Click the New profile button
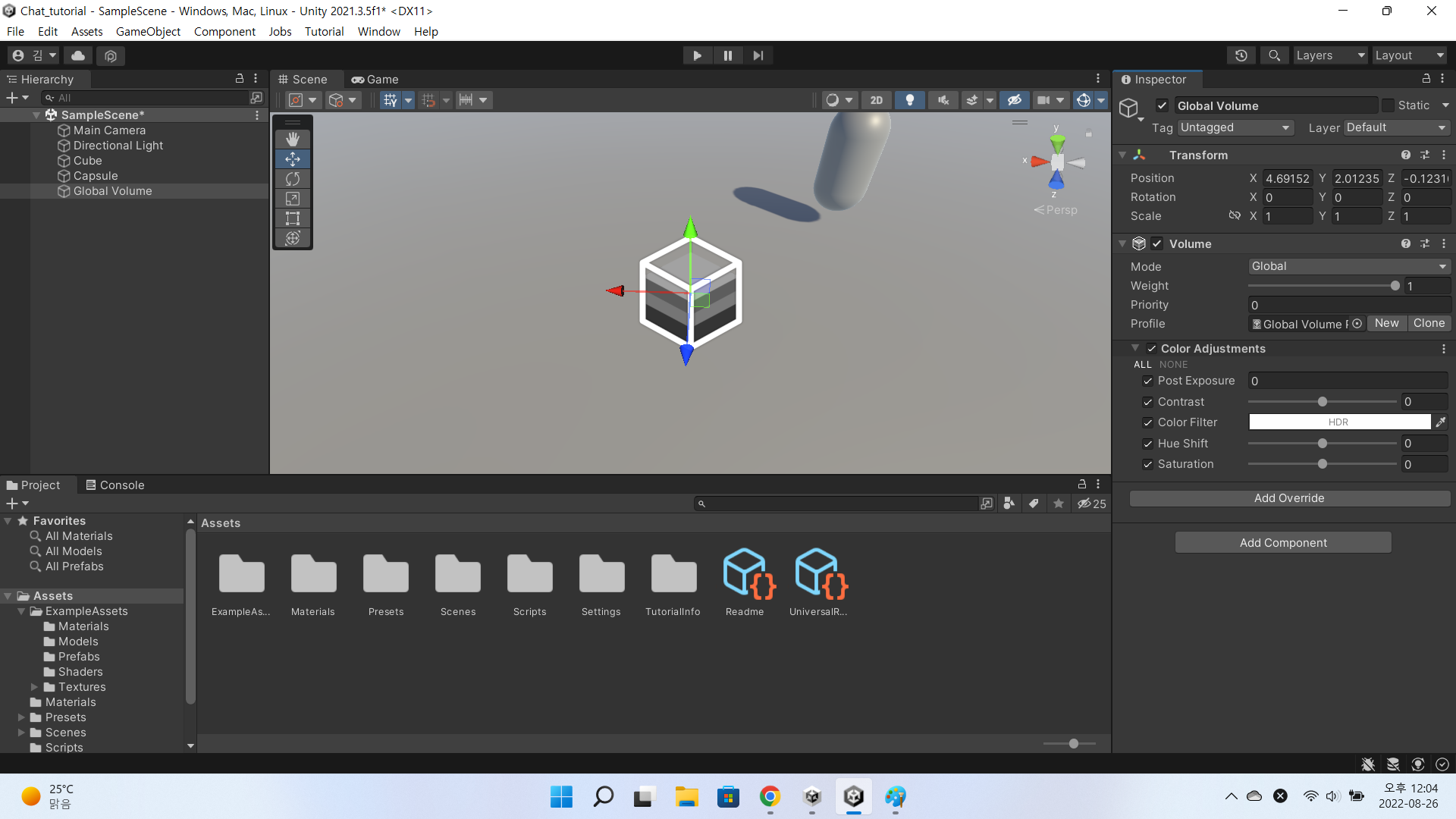This screenshot has width=1456, height=819. pyautogui.click(x=1386, y=323)
